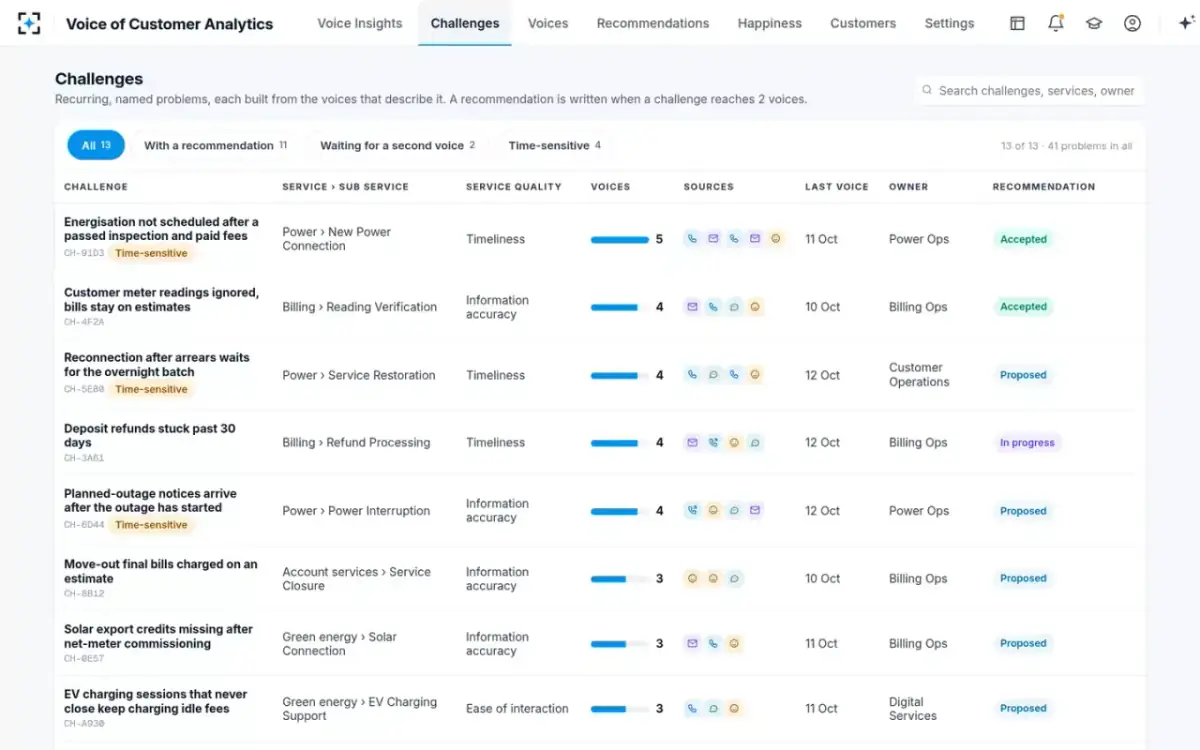Click the magnifier icon in search box
The width and height of the screenshot is (1200, 750).
coord(927,90)
